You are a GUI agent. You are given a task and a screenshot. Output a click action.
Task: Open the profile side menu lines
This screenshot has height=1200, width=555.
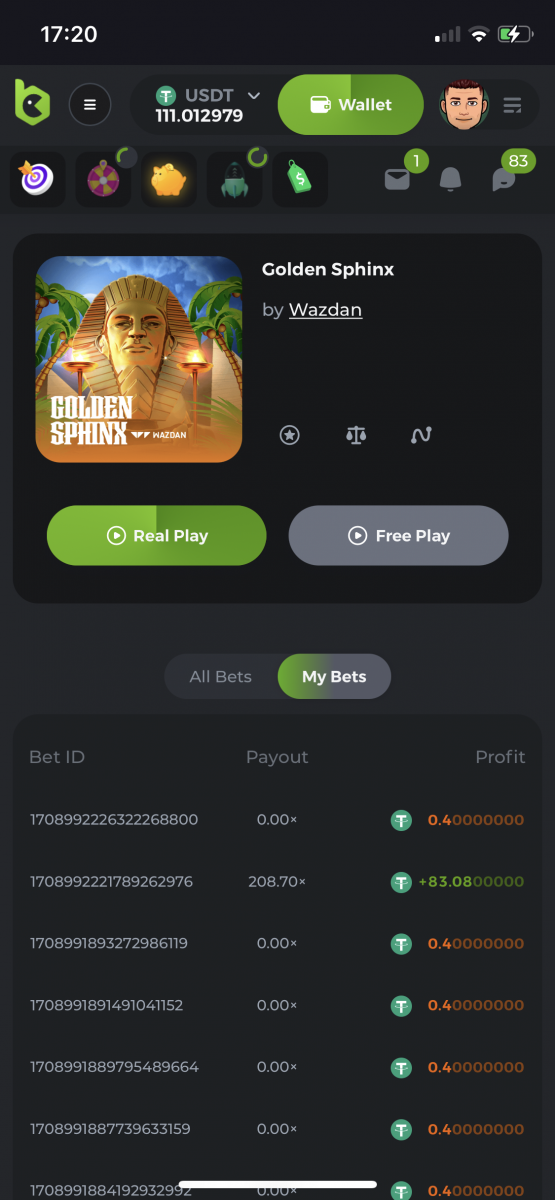513,105
